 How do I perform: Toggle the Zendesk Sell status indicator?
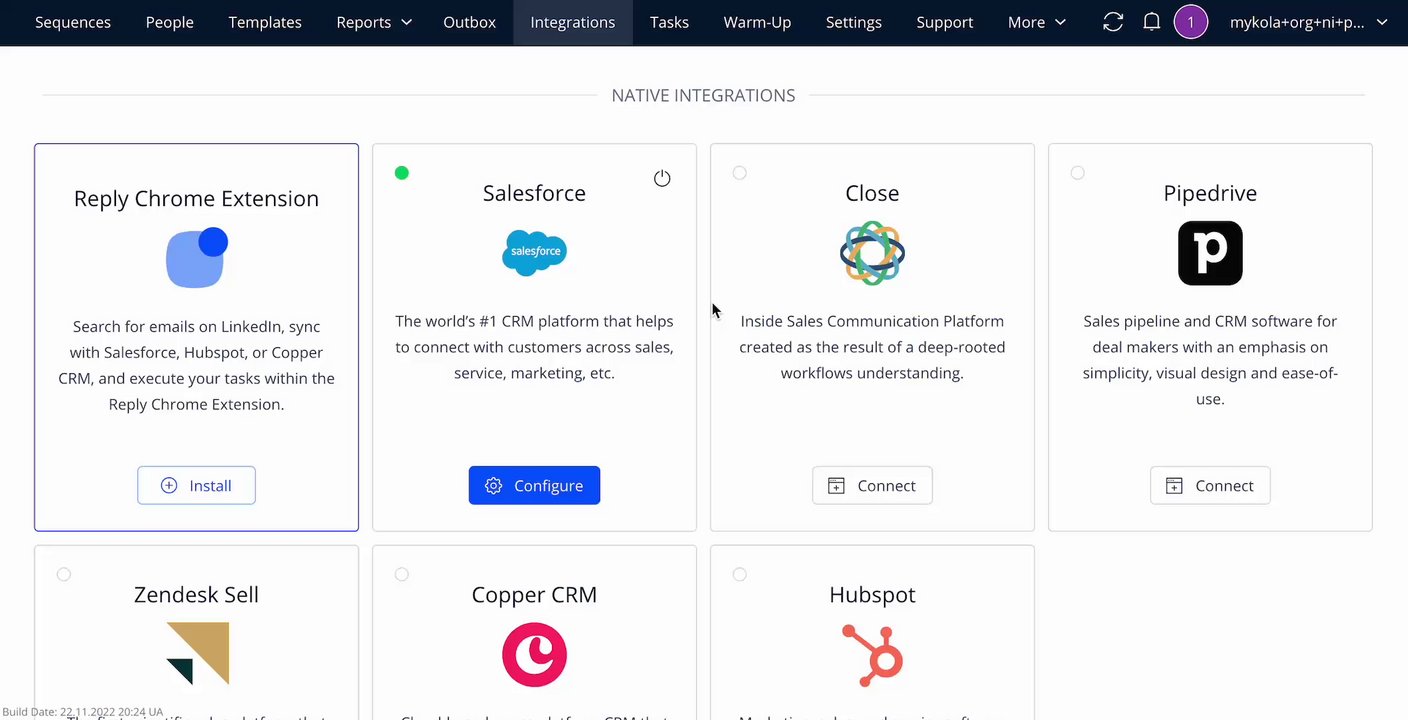64,574
